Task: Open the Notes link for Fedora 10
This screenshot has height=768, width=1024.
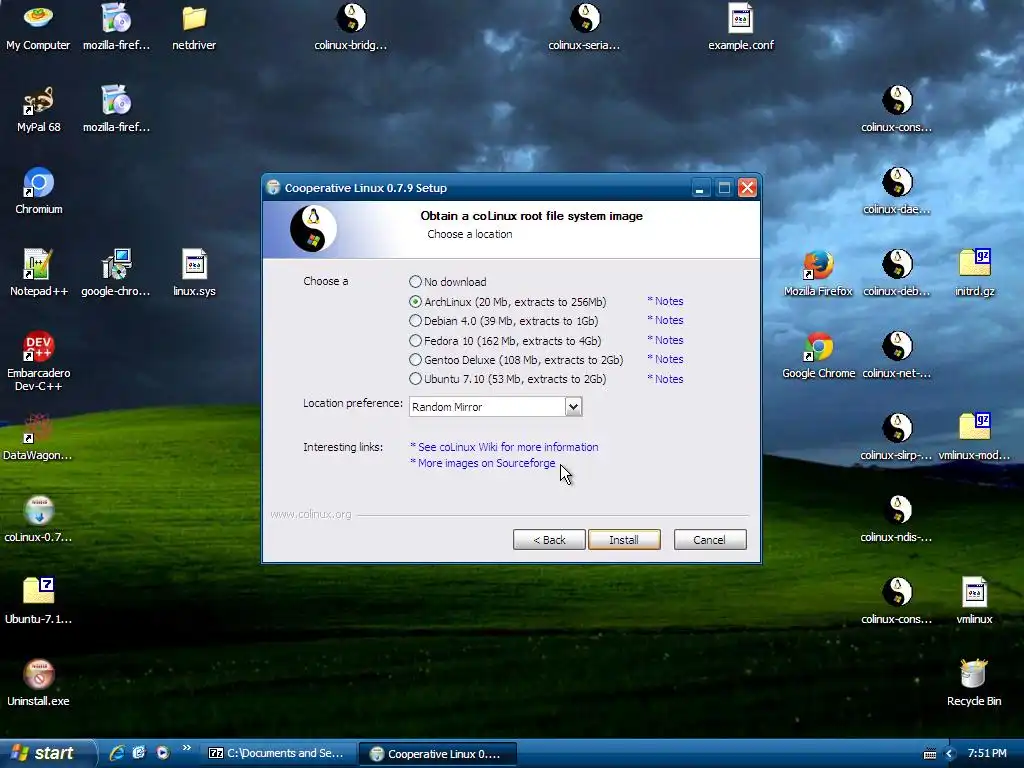Action: 665,340
